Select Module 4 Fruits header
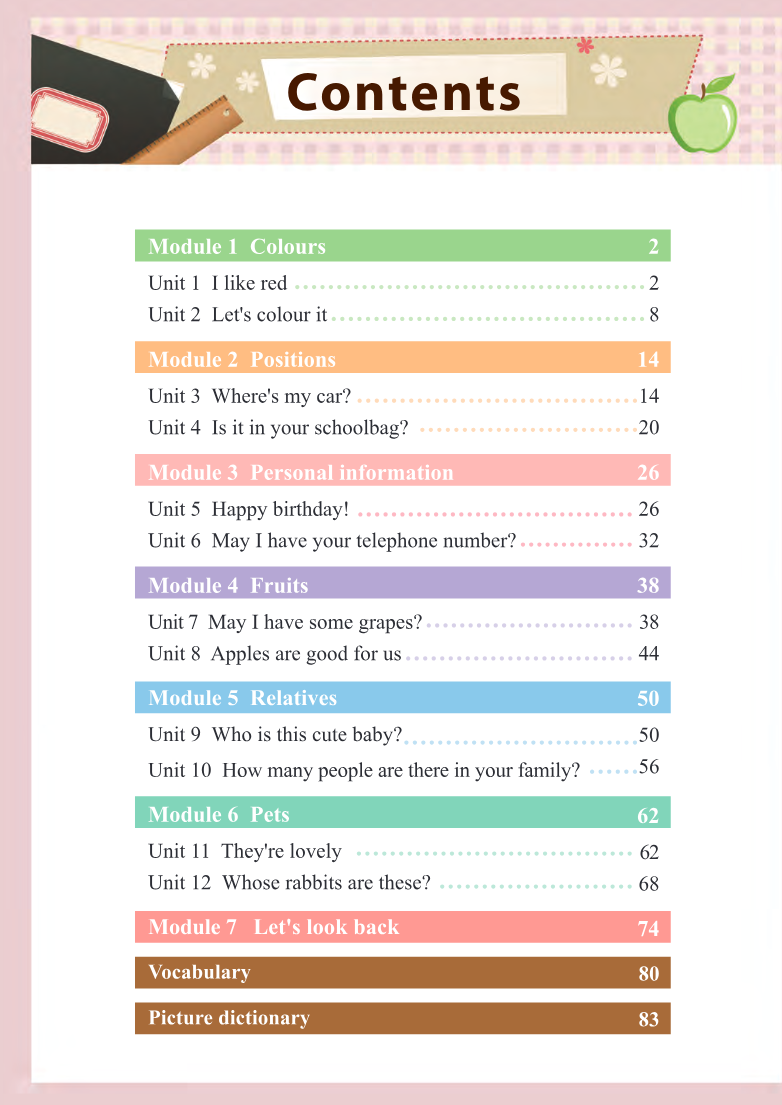 402,584
